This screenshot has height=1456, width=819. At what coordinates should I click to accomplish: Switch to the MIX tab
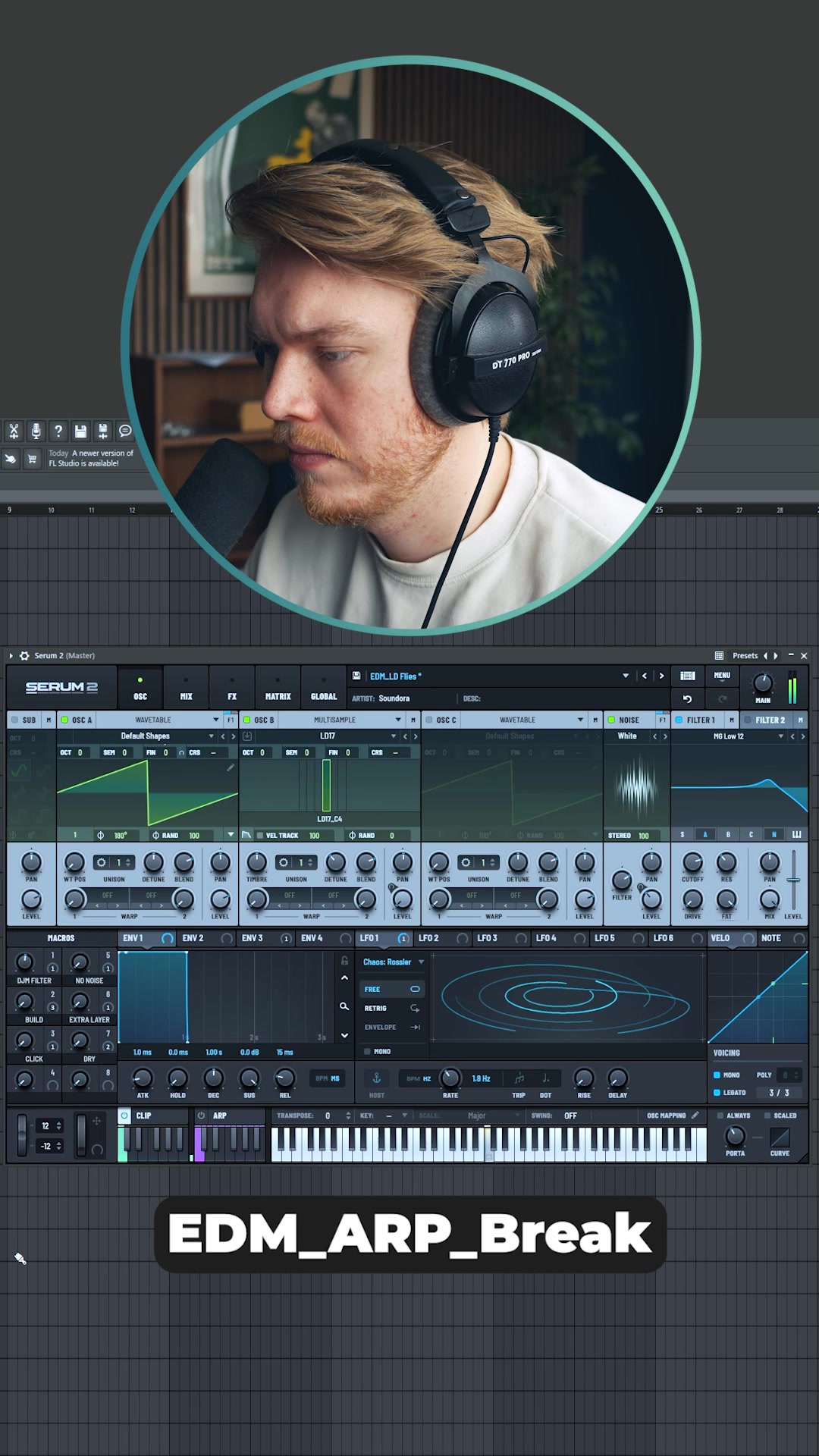[x=186, y=687]
